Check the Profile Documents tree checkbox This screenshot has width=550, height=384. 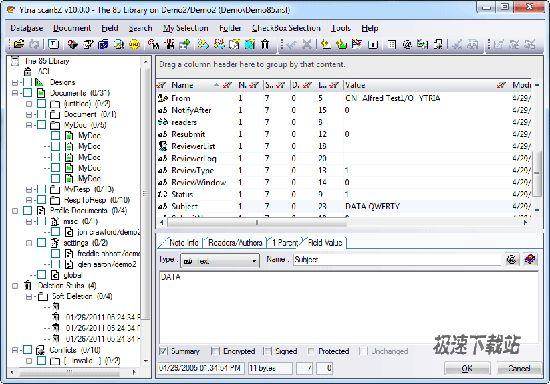click(x=27, y=211)
